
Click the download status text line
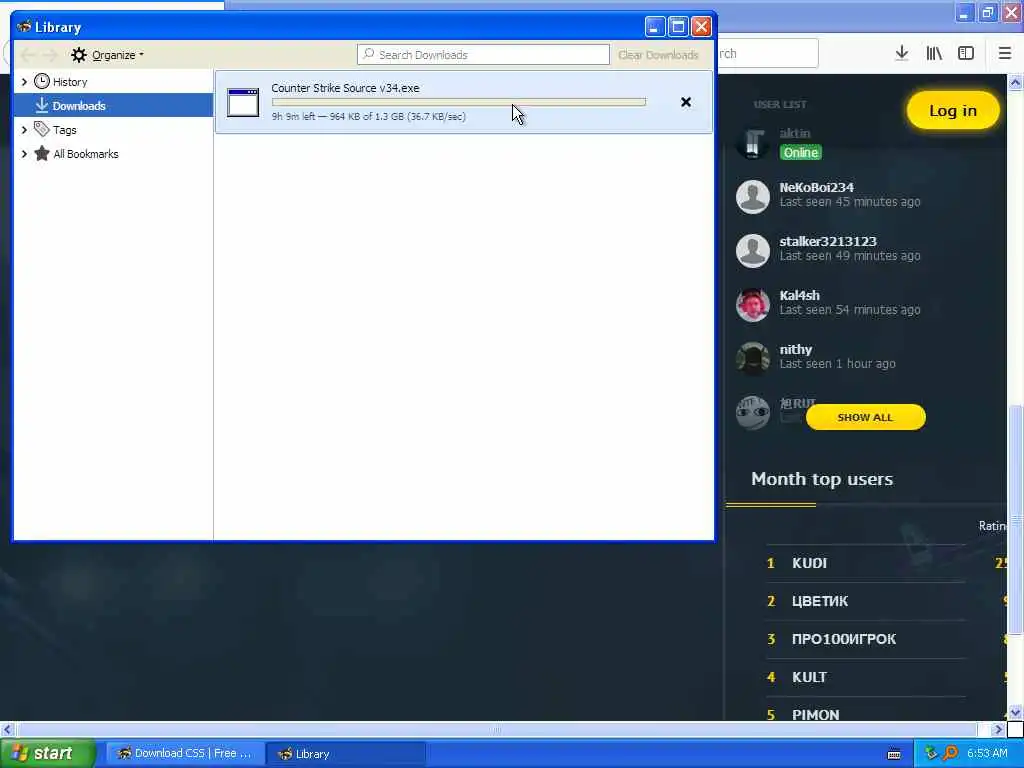[x=369, y=116]
